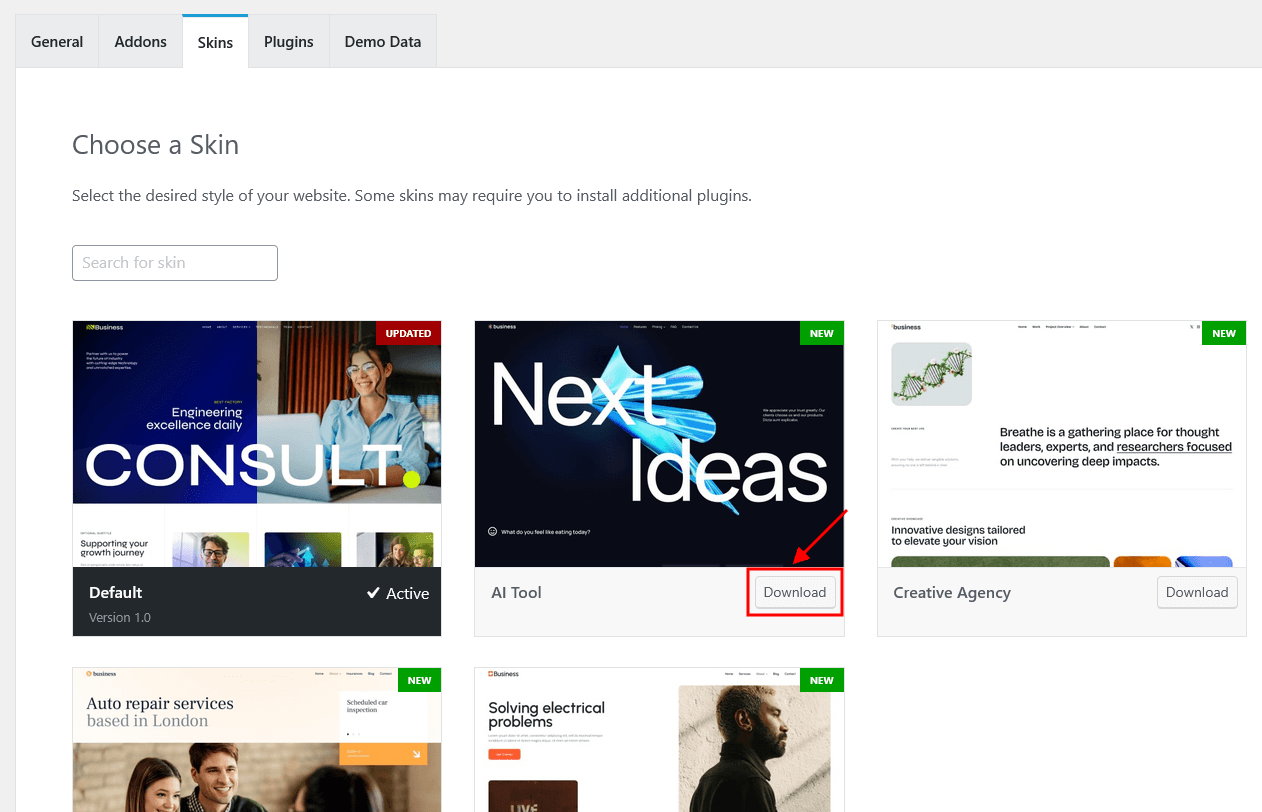The width and height of the screenshot is (1262, 812).
Task: Focus the Search for skin field
Action: [x=175, y=263]
